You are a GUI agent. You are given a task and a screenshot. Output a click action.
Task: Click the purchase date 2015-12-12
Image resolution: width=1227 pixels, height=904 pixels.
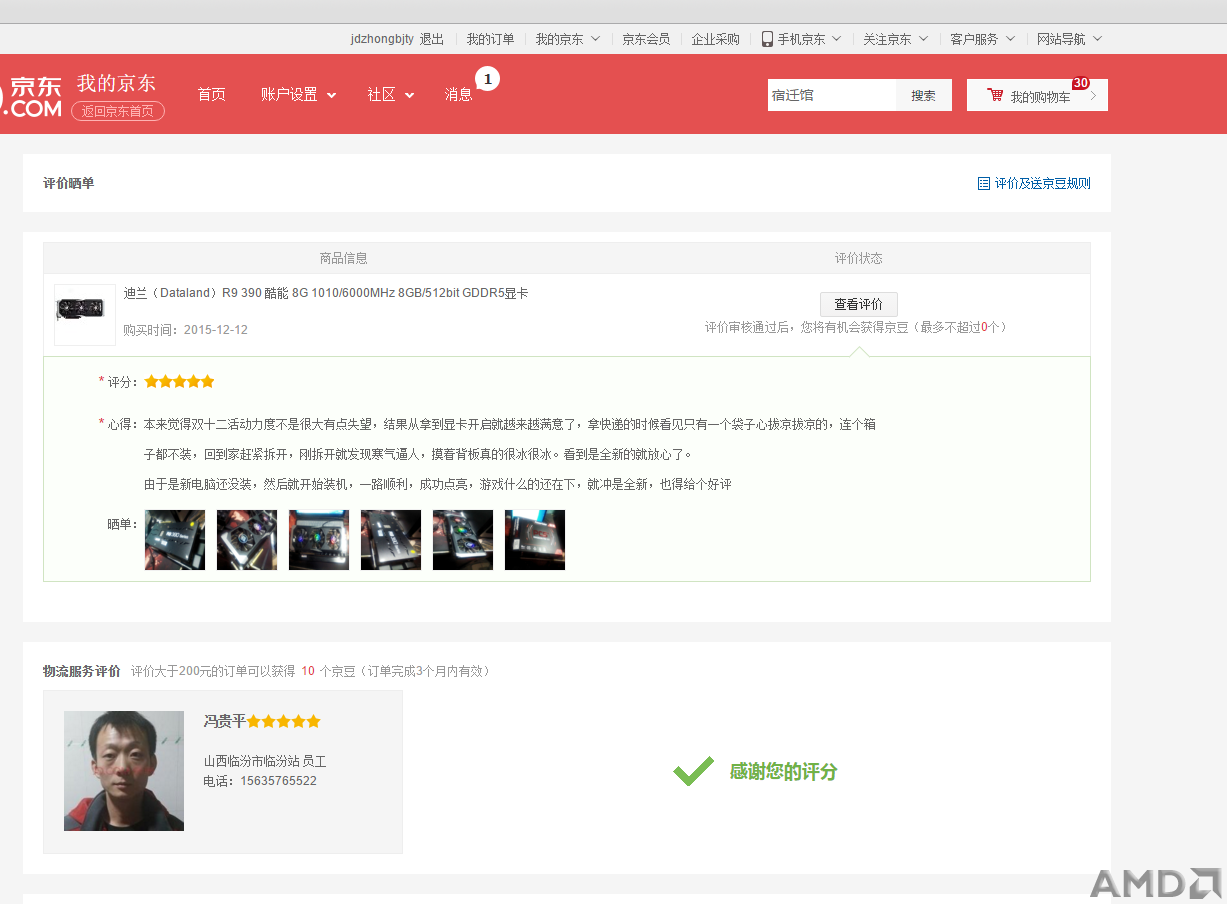pos(216,330)
